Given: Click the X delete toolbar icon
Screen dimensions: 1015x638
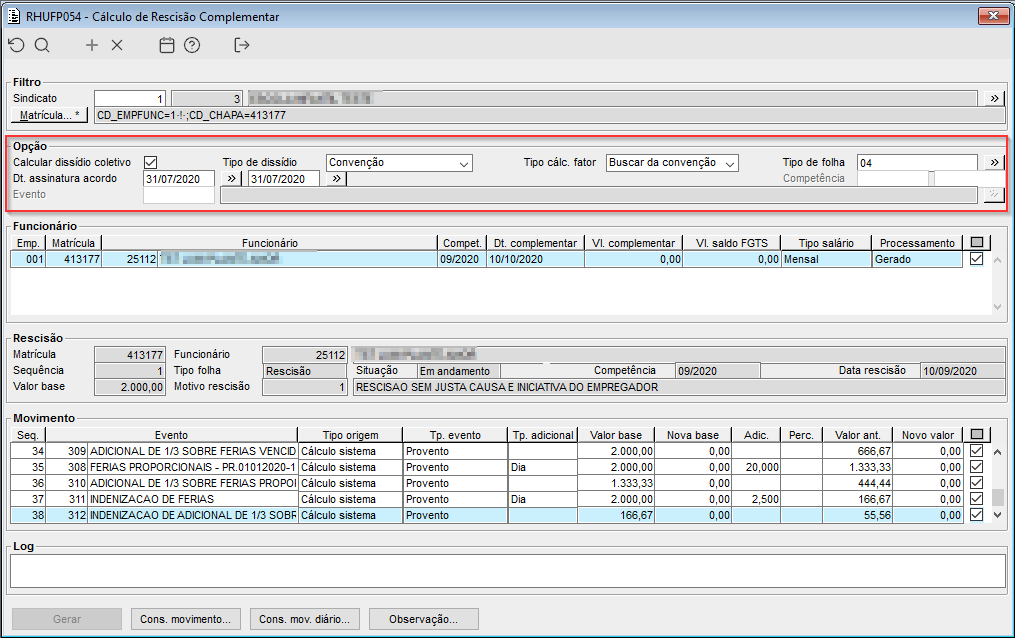Looking at the screenshot, I should (117, 45).
